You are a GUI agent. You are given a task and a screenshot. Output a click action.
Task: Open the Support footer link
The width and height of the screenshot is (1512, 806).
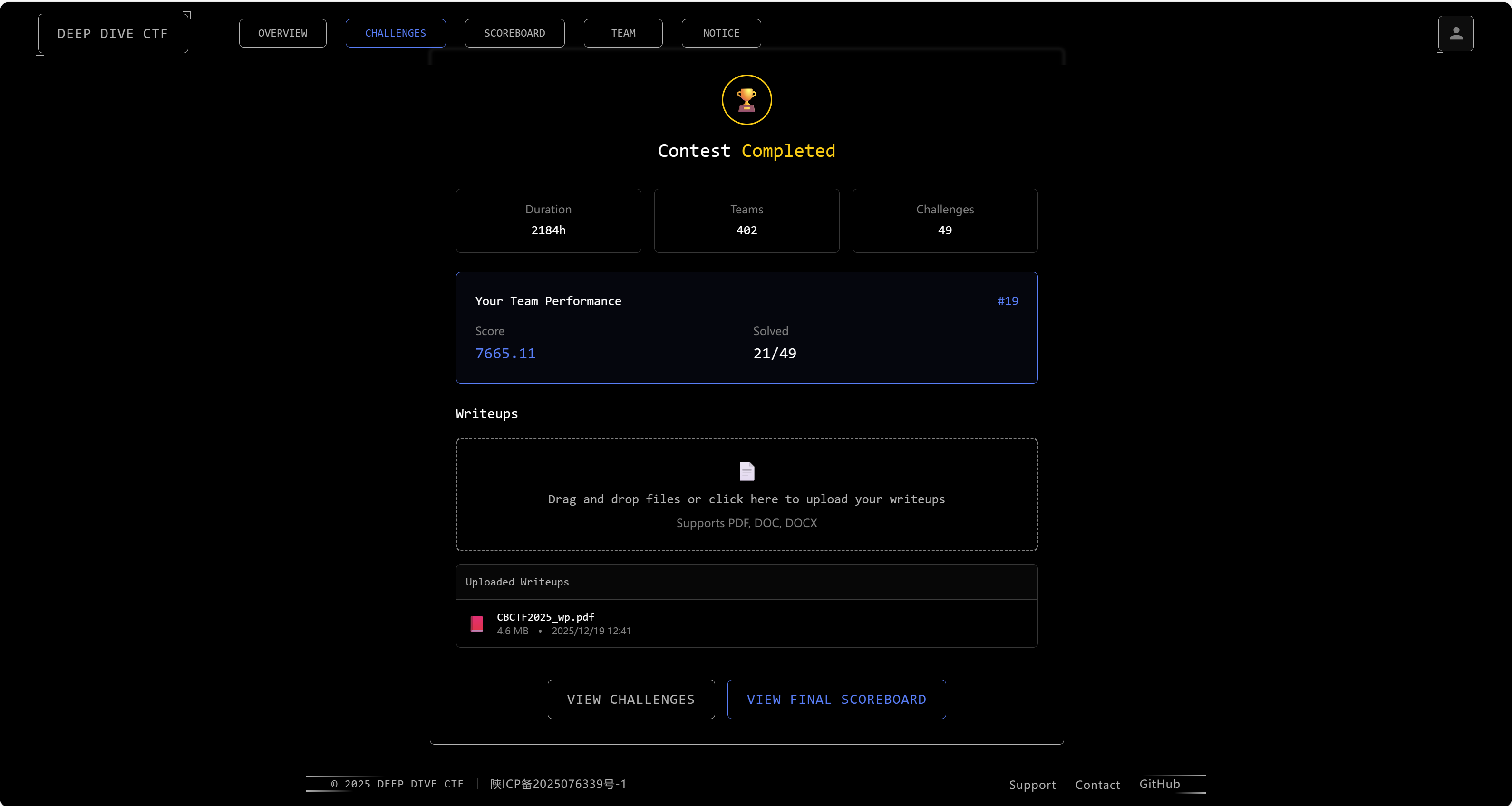pyautogui.click(x=1032, y=785)
